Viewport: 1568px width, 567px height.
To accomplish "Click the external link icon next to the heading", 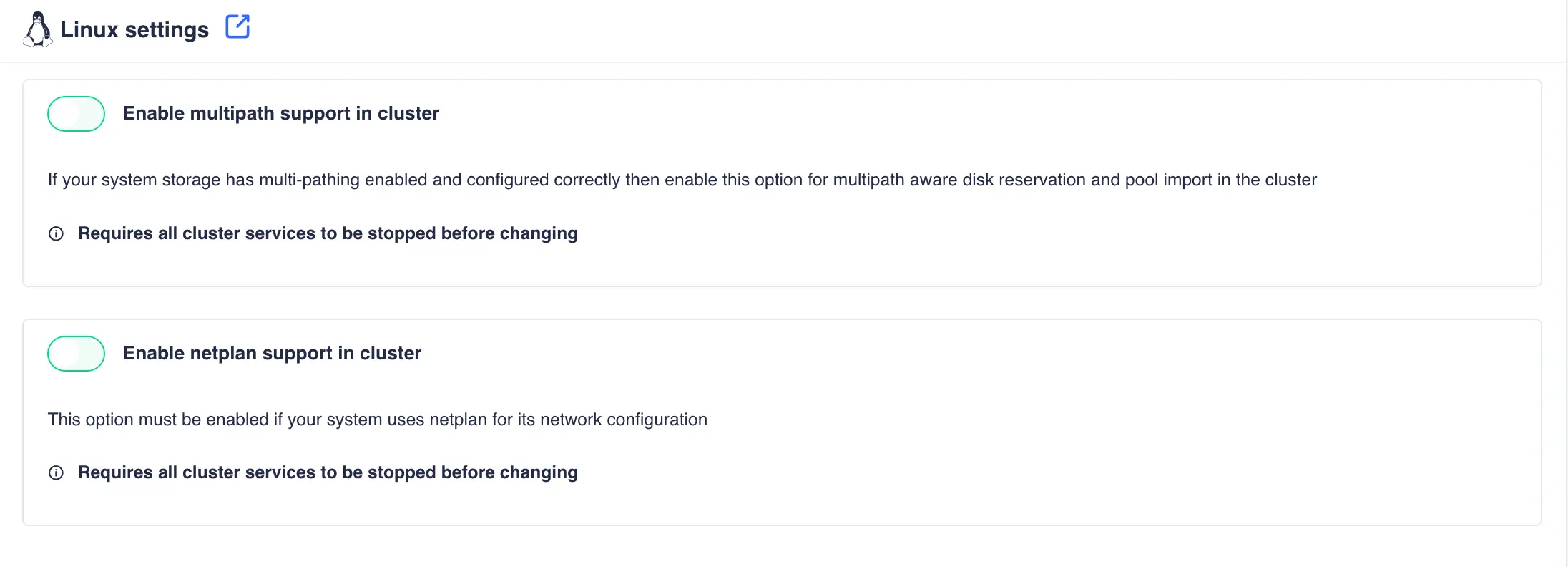I will pos(237,26).
